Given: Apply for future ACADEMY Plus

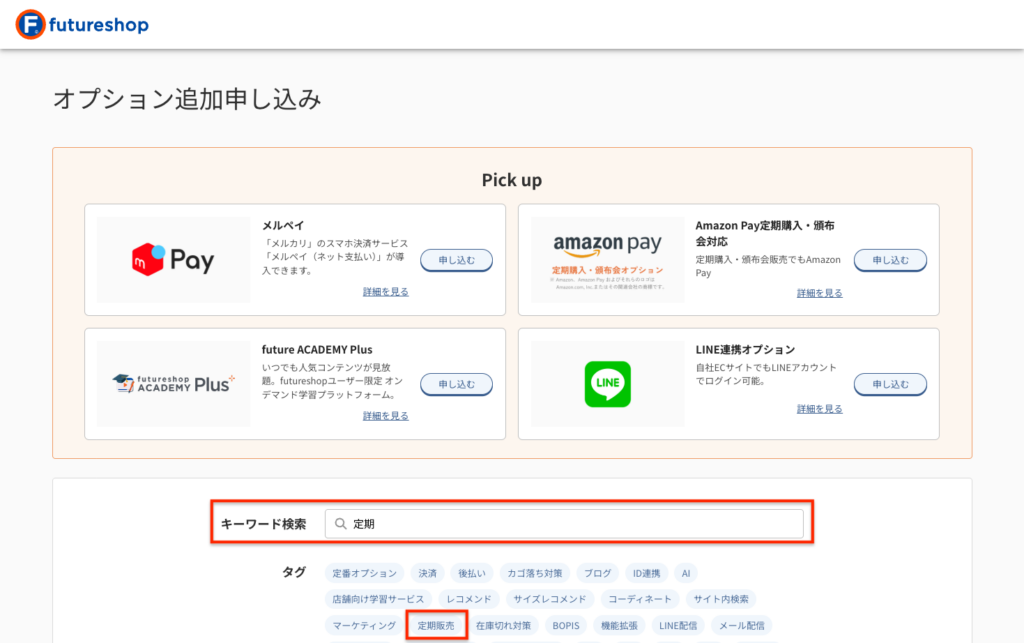Looking at the screenshot, I should point(456,384).
